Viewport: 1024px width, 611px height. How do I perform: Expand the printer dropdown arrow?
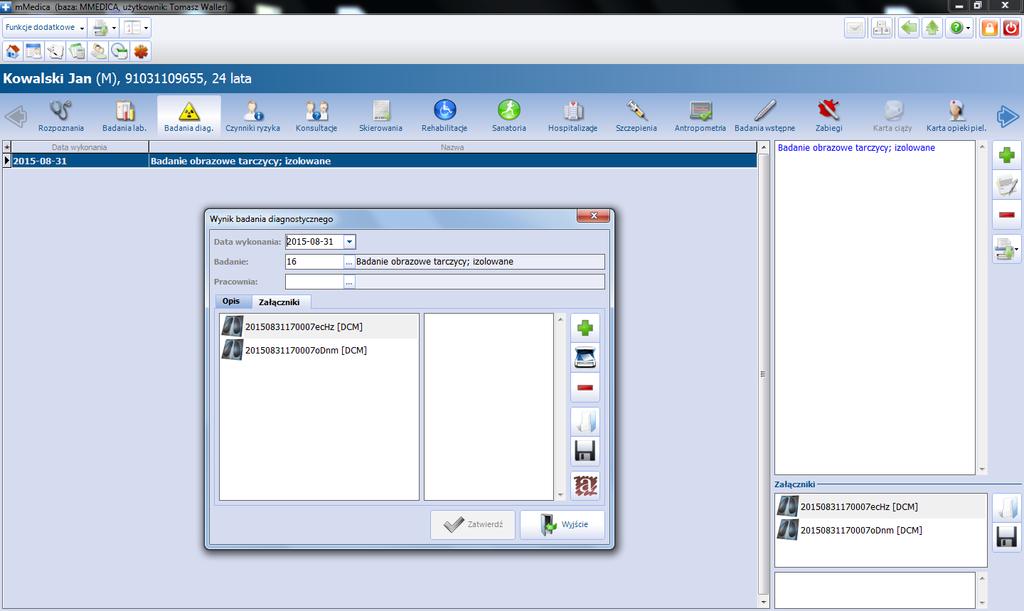tap(114, 28)
